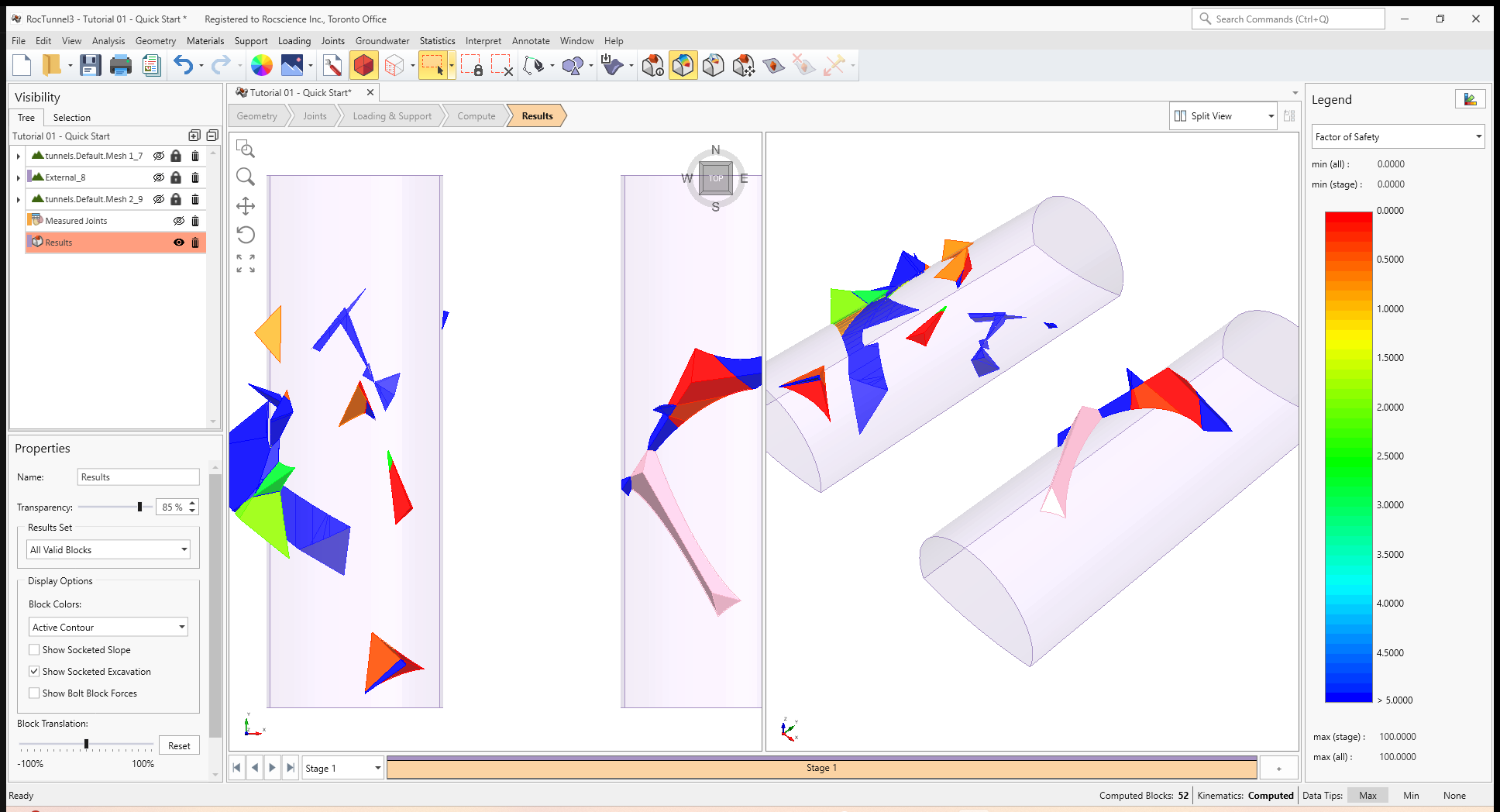1500x812 pixels.
Task: Create a new file with blank page icon
Action: pyautogui.click(x=22, y=66)
